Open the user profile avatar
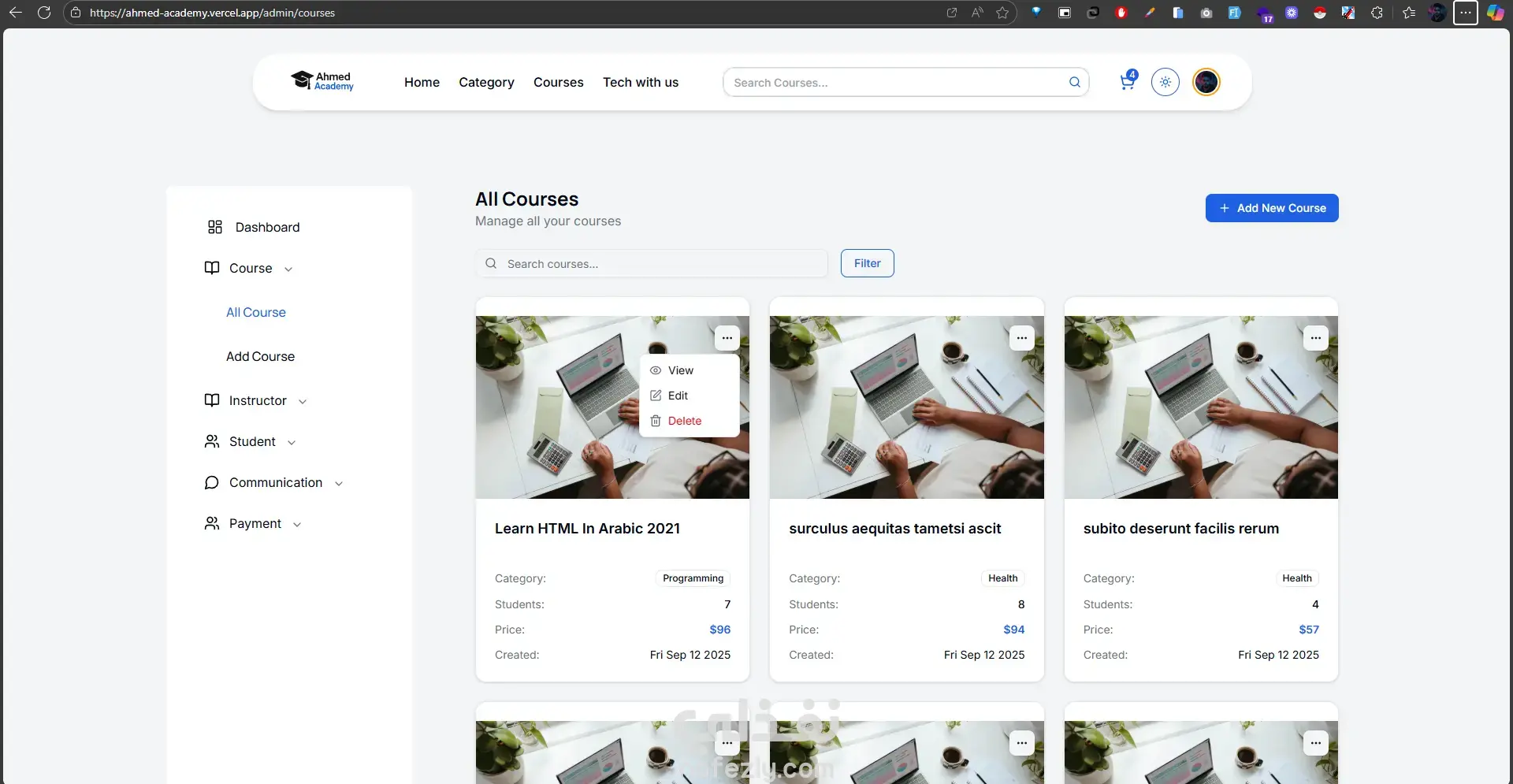The width and height of the screenshot is (1513, 784). 1206,82
